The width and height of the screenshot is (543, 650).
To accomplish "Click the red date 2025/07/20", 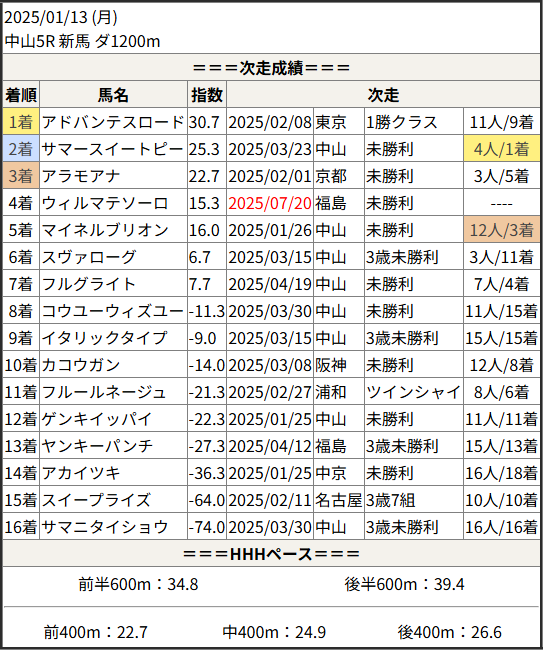I will click(x=270, y=203).
